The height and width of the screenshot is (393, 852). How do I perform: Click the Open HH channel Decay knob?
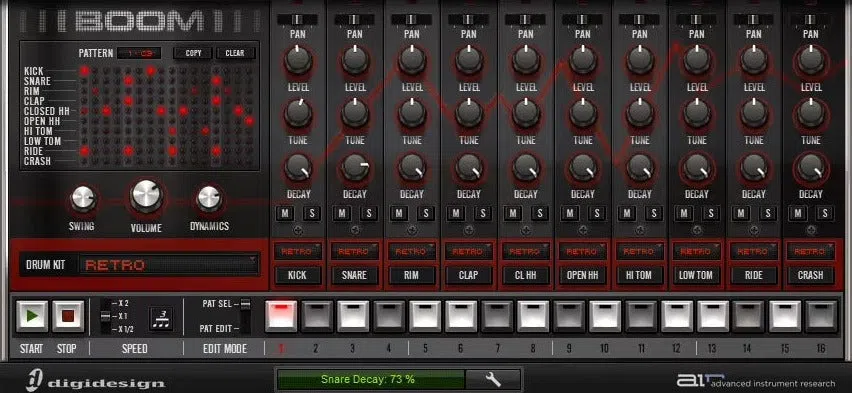click(x=583, y=167)
